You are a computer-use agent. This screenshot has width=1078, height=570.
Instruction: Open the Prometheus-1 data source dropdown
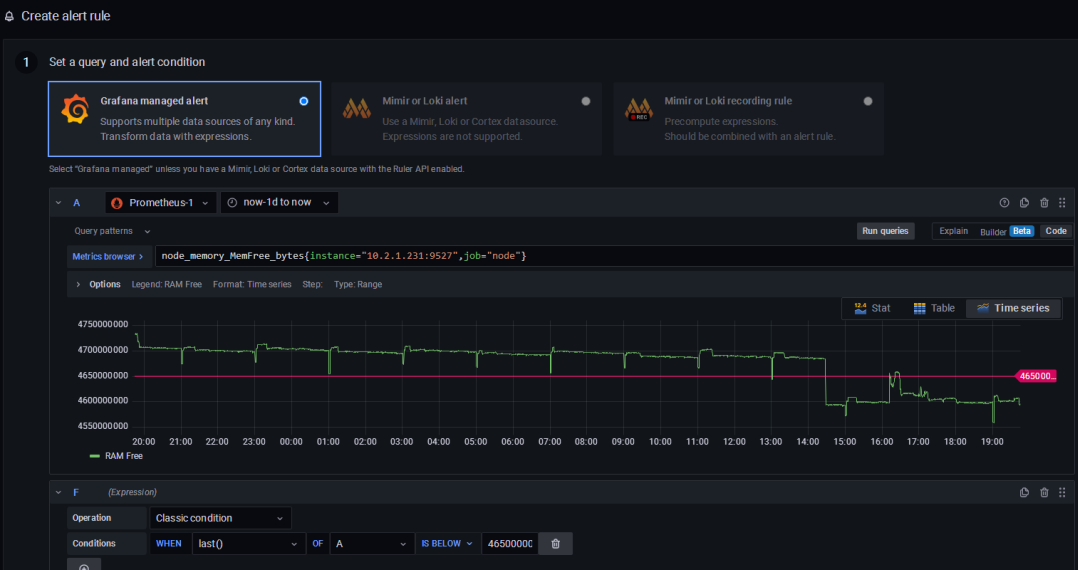[162, 203]
